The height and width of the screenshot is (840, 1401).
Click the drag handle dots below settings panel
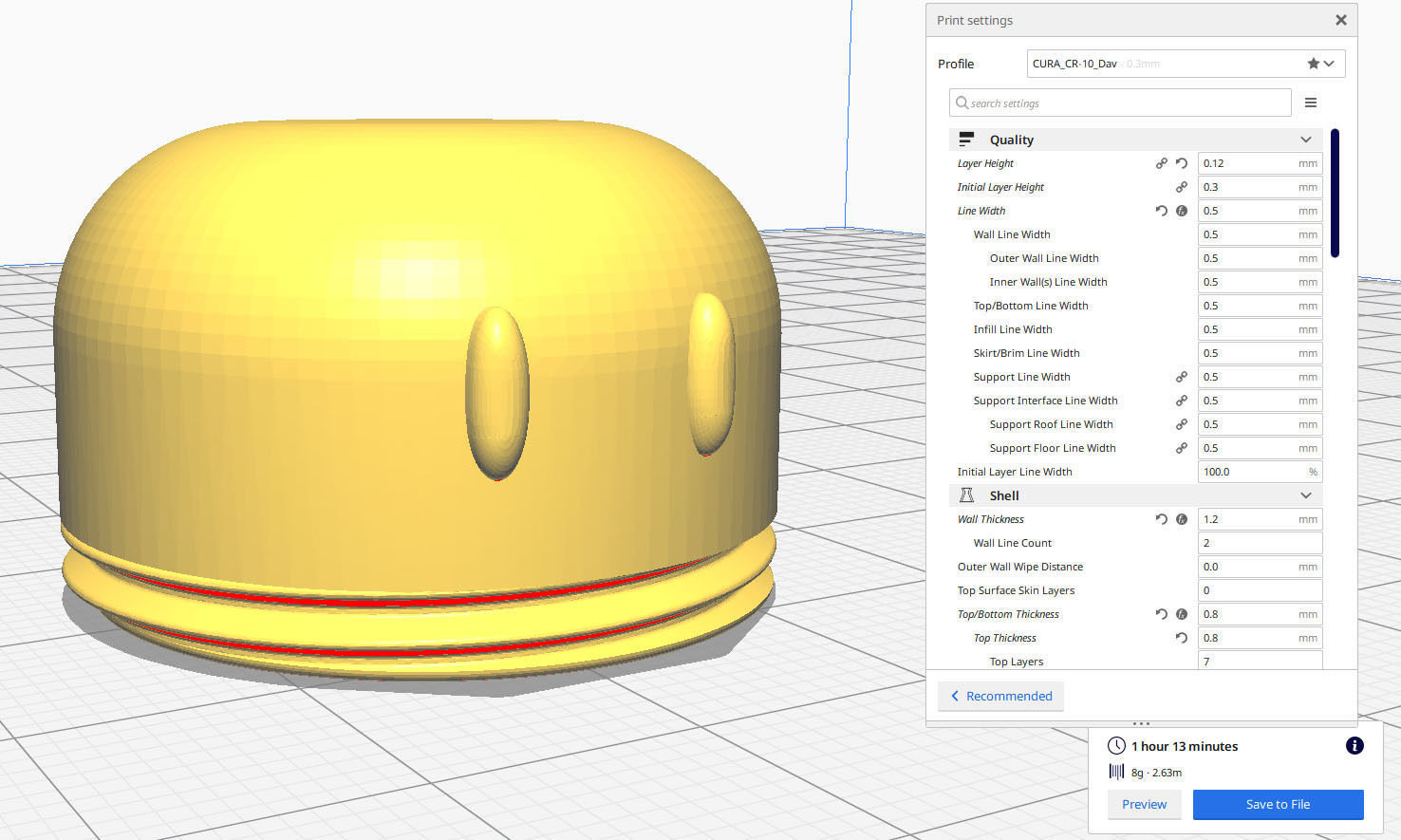point(1141,723)
